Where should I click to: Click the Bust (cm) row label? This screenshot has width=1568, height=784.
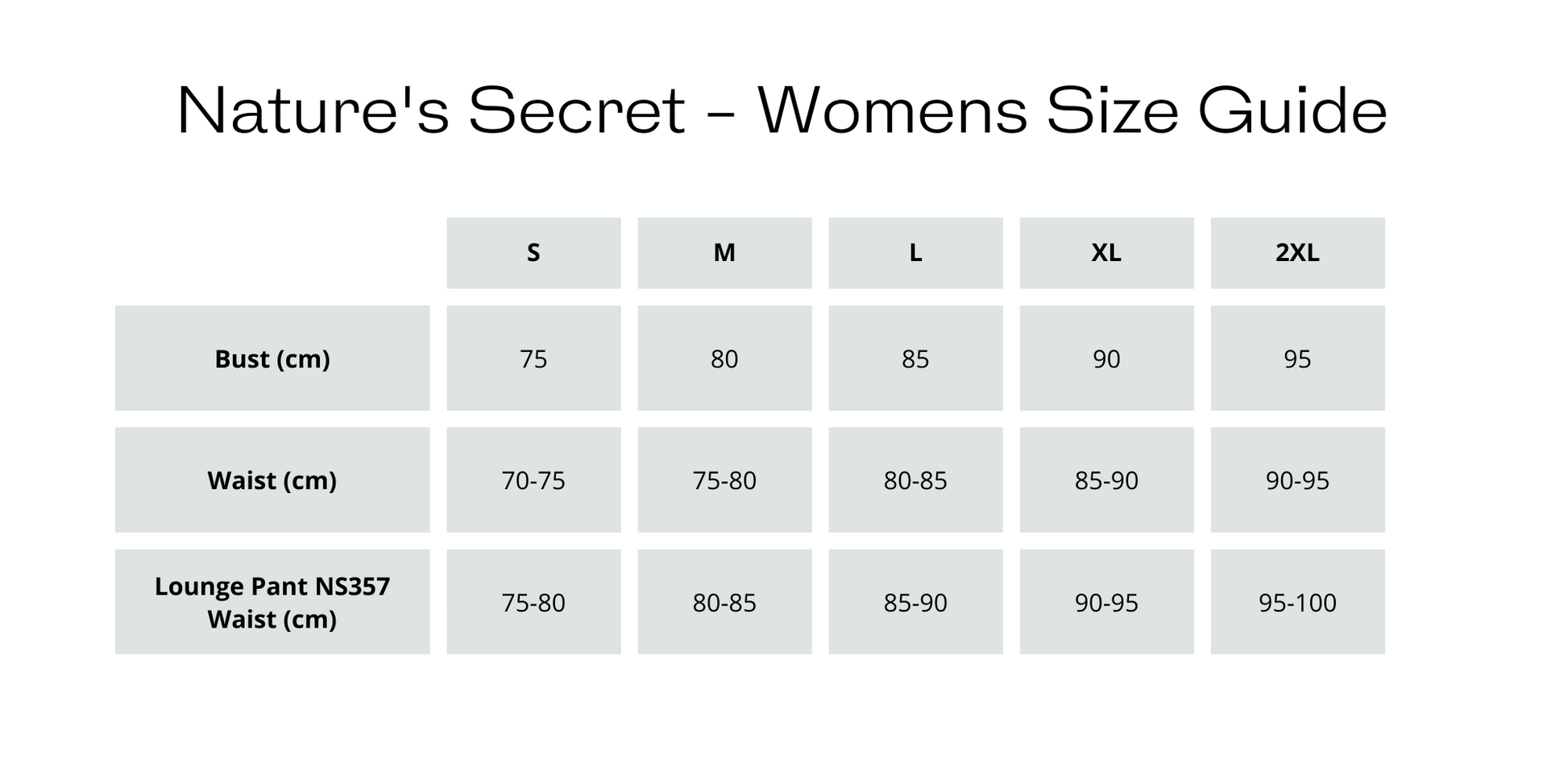coord(272,359)
